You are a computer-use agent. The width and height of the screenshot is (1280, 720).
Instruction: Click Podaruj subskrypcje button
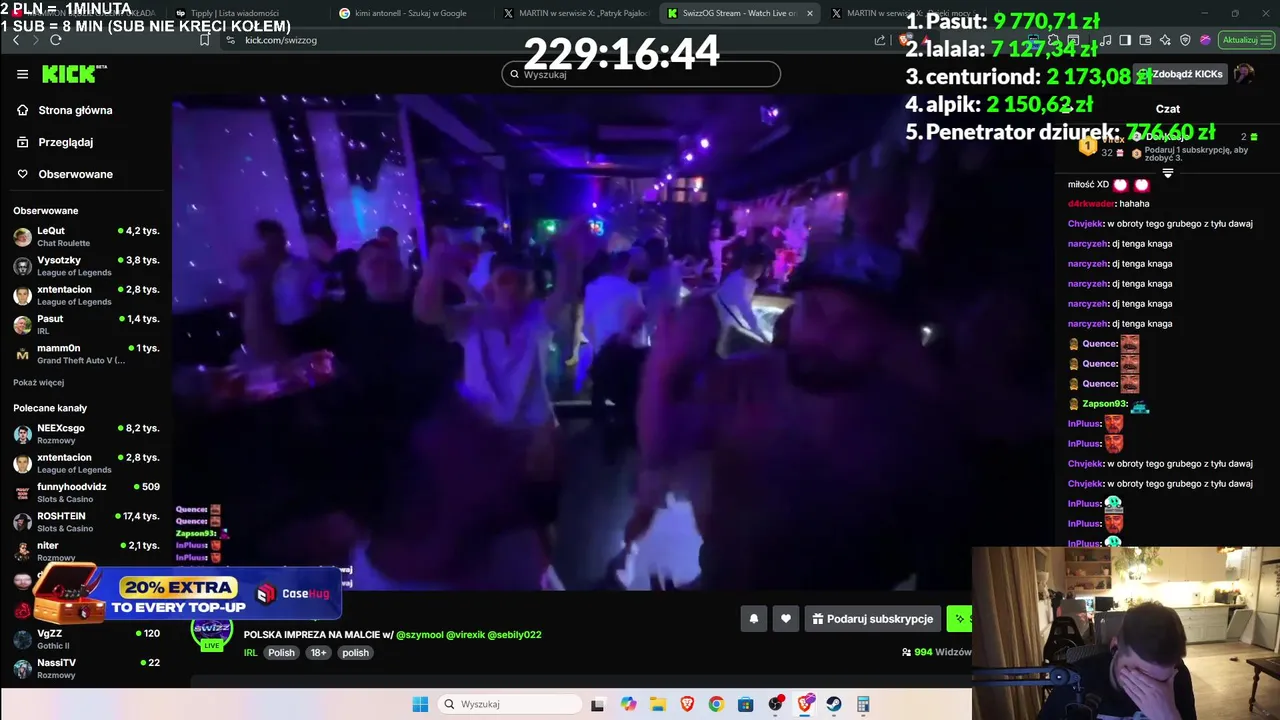point(873,619)
